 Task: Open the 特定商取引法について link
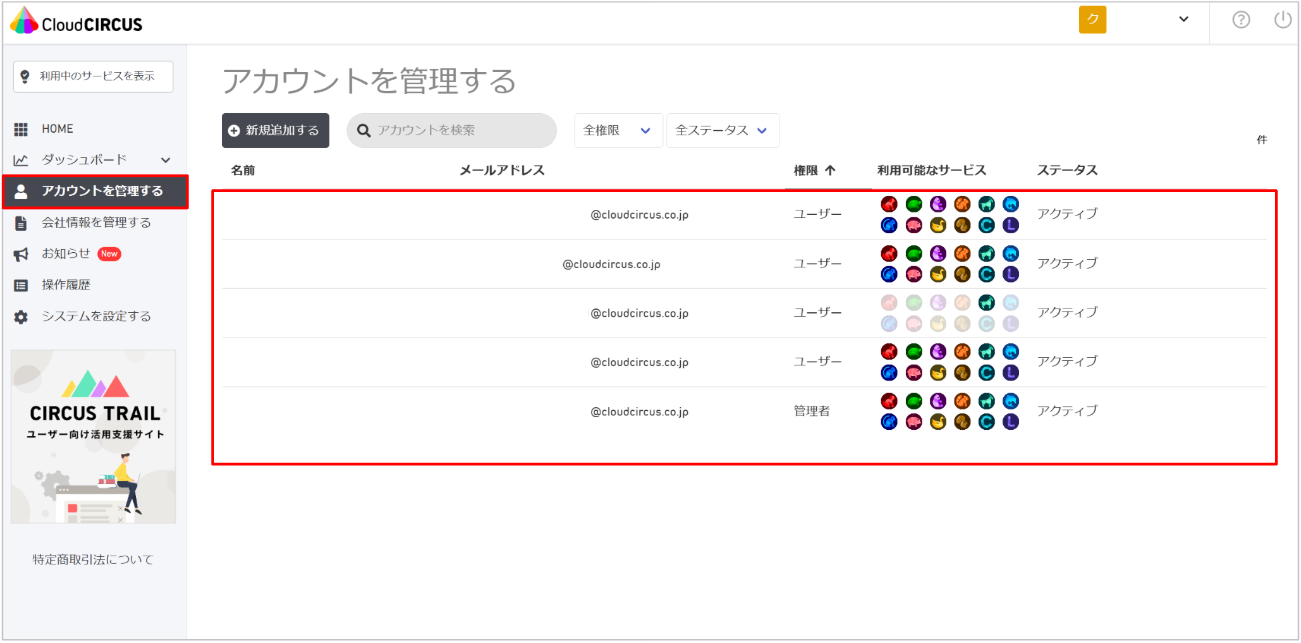click(x=93, y=560)
